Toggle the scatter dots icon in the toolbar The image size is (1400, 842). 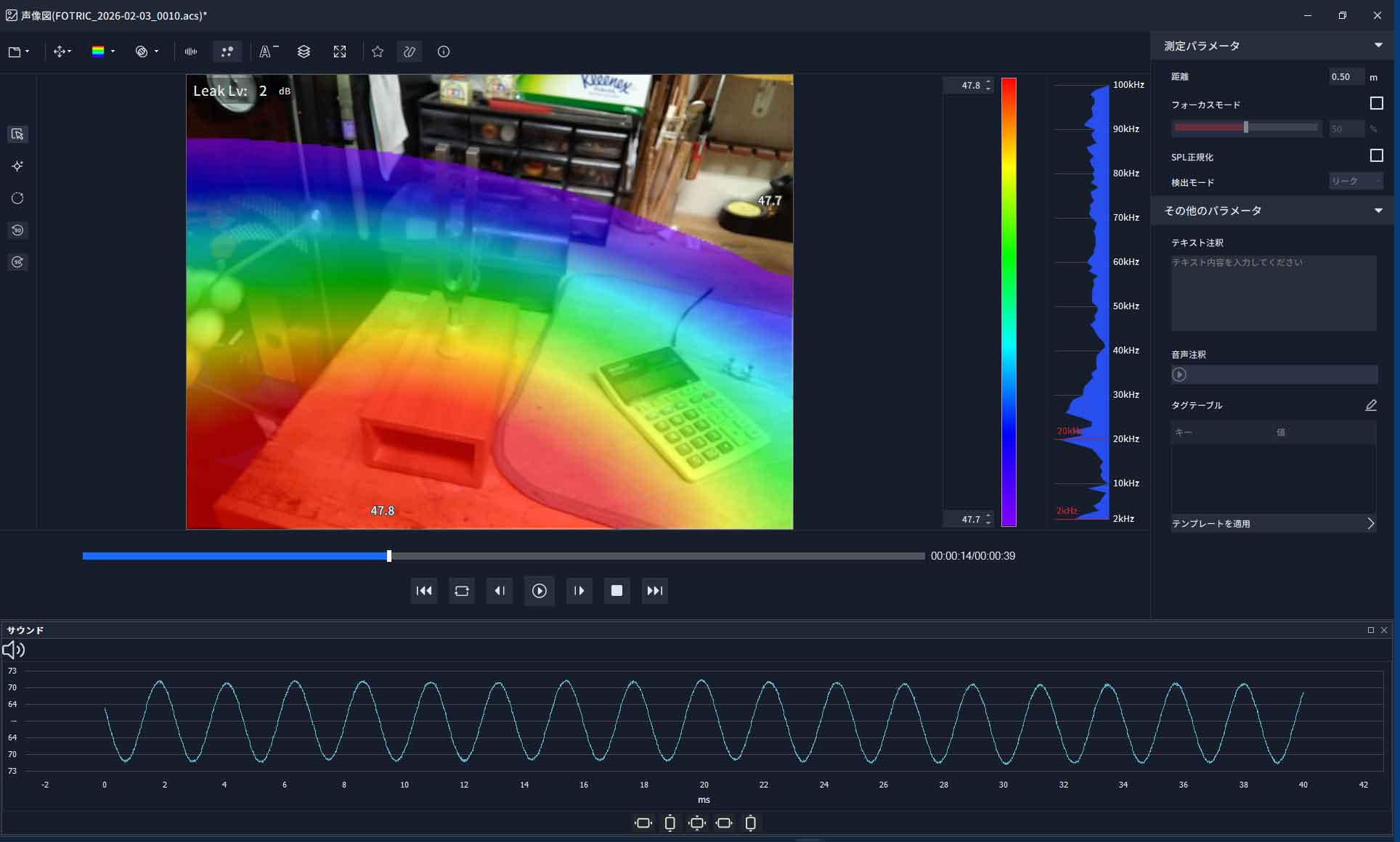[x=227, y=52]
